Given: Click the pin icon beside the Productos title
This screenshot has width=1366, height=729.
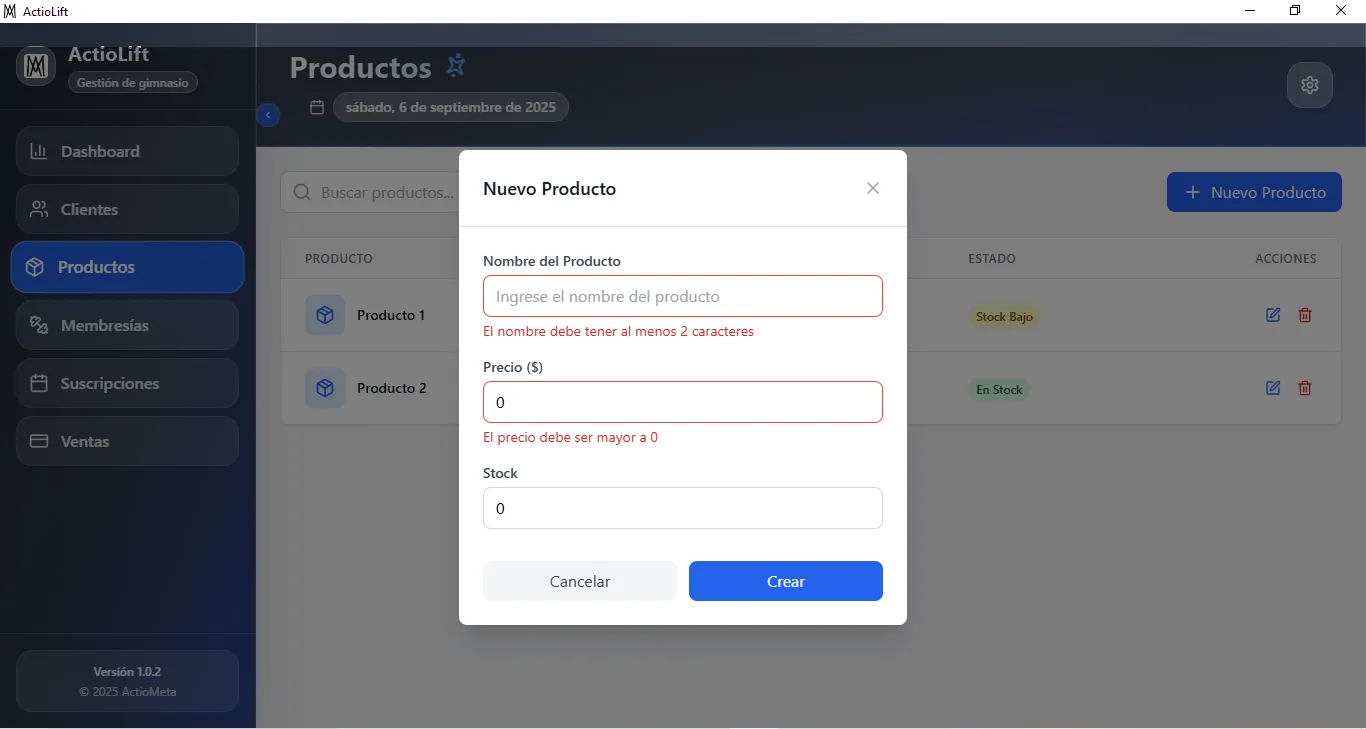Looking at the screenshot, I should point(456,65).
